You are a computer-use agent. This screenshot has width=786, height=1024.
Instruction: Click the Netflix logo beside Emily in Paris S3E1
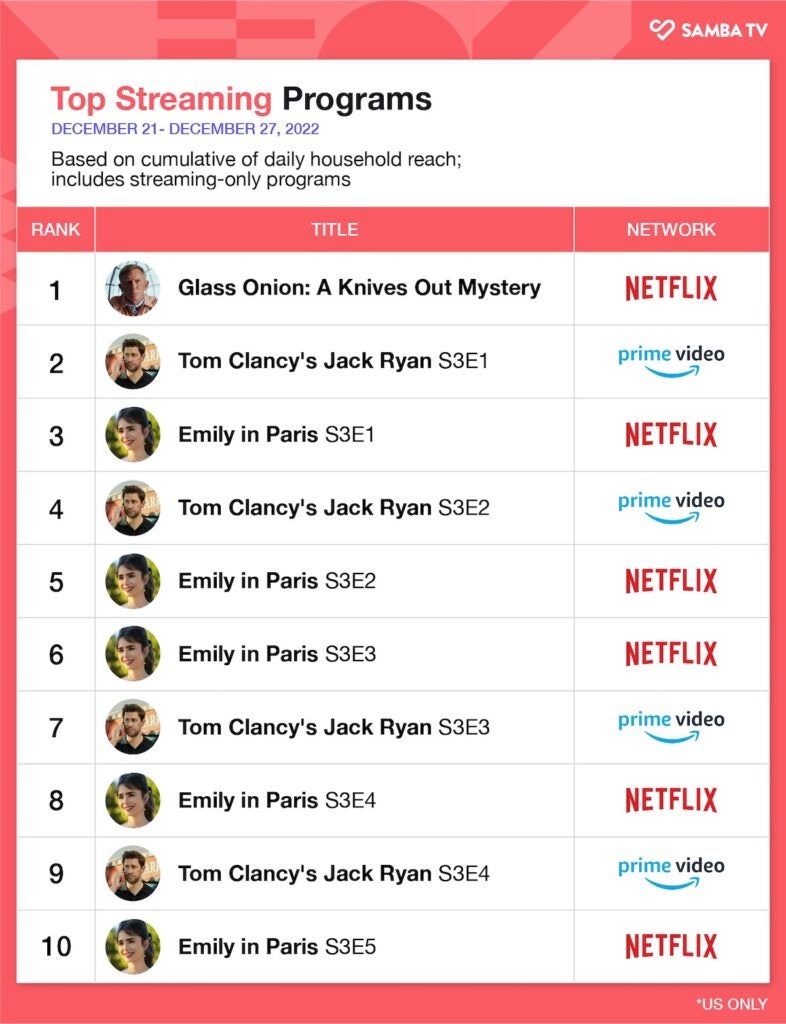pos(671,434)
